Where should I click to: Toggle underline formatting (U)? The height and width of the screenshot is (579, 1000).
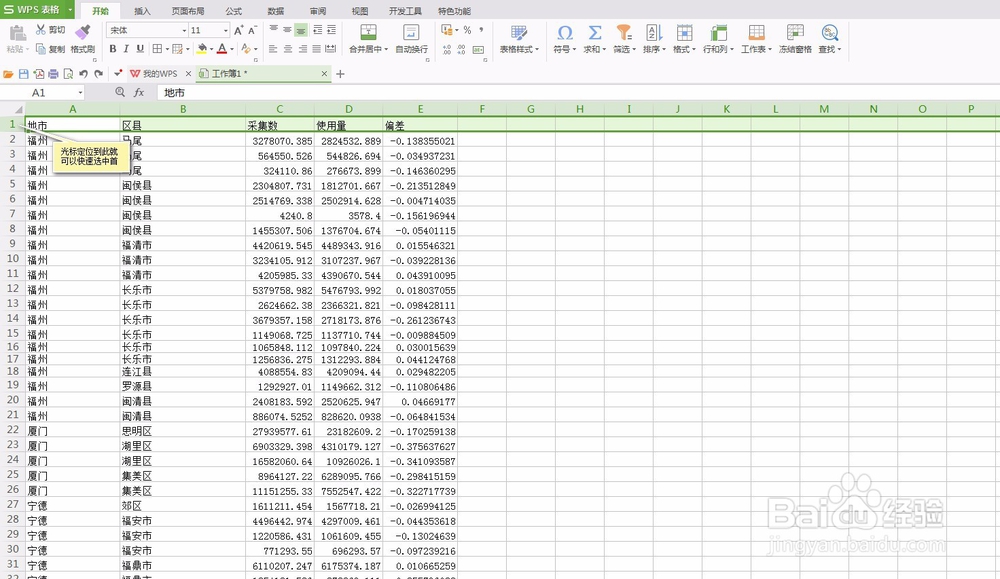point(140,48)
